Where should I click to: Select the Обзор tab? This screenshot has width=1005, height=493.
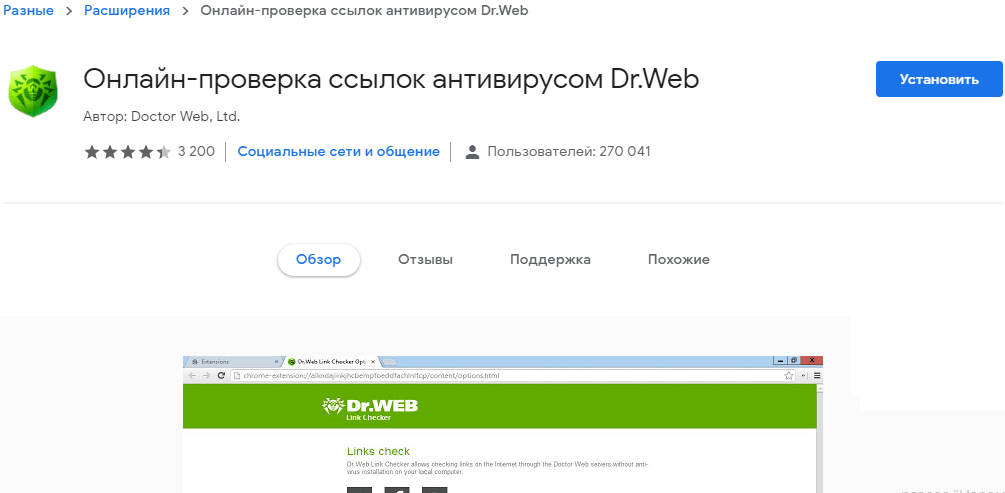coord(319,260)
